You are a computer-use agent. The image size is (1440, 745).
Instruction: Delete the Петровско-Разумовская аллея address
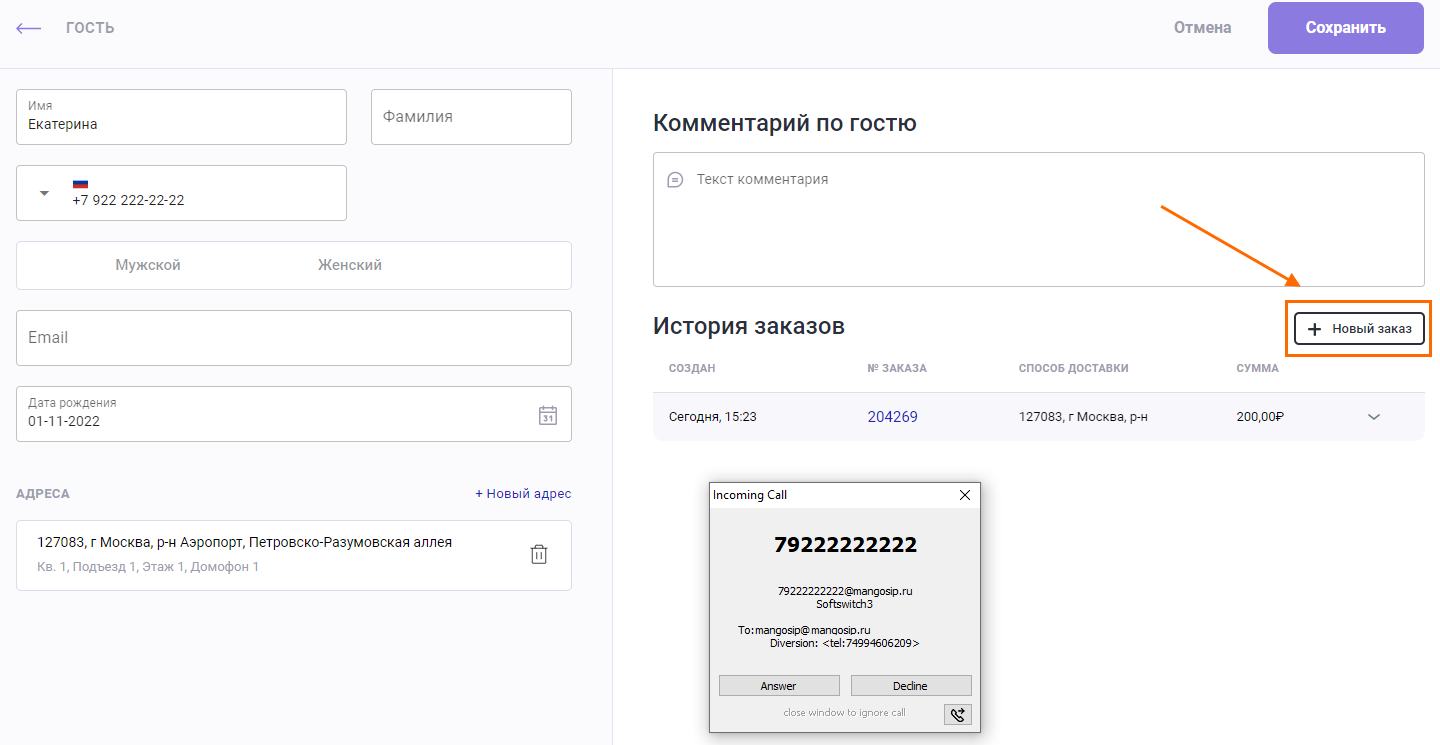tap(539, 554)
